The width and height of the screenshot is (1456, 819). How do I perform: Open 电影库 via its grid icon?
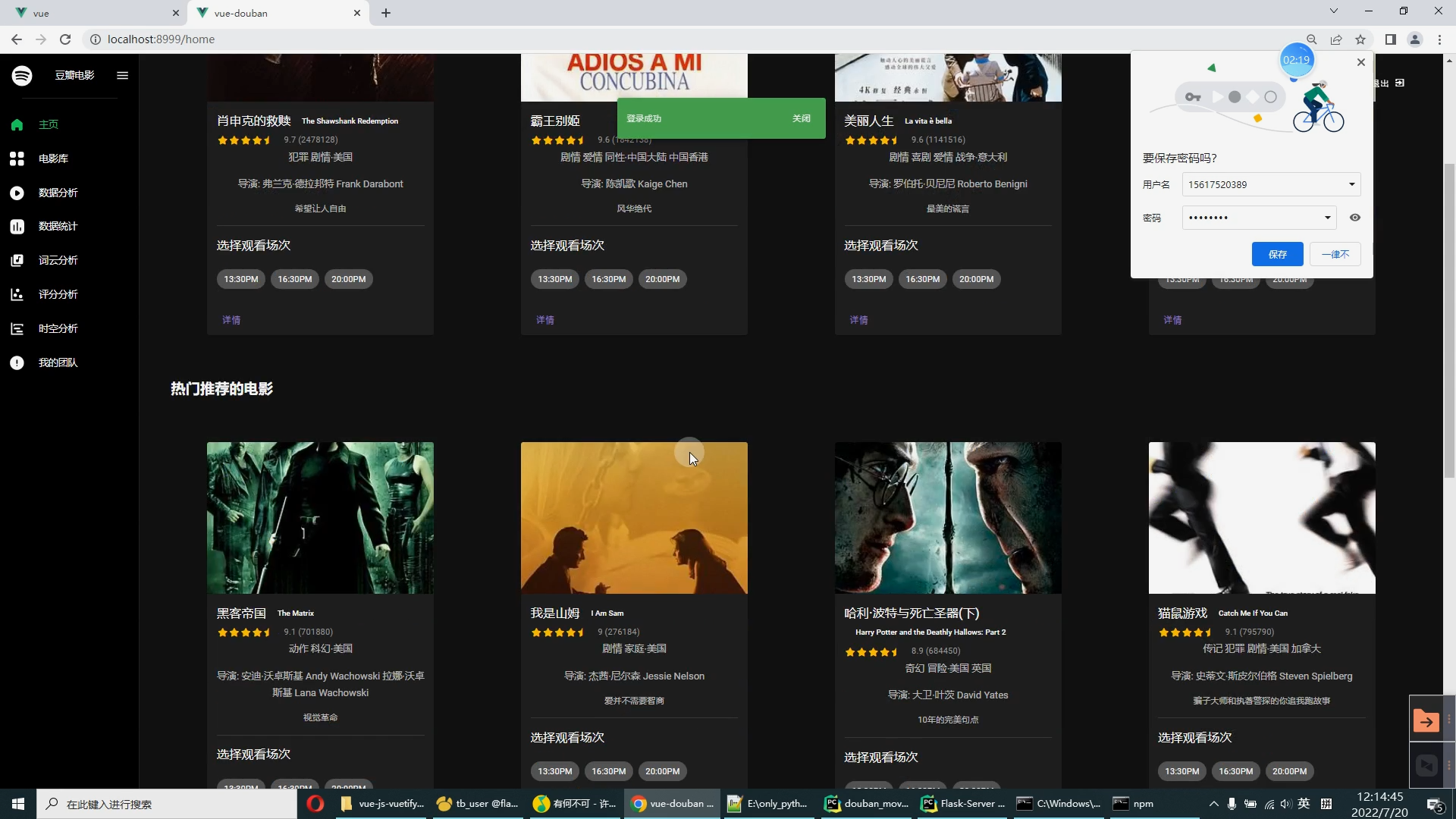pyautogui.click(x=17, y=158)
